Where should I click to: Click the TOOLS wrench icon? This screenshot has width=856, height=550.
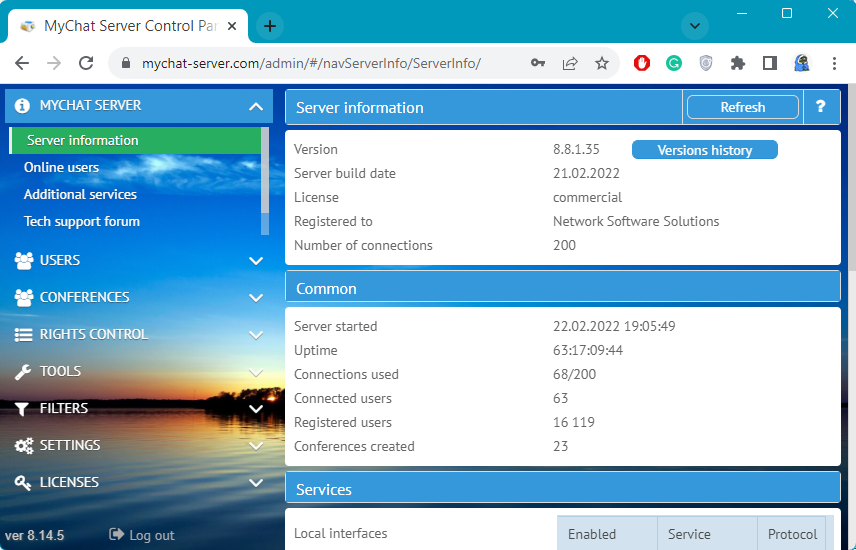tap(23, 372)
